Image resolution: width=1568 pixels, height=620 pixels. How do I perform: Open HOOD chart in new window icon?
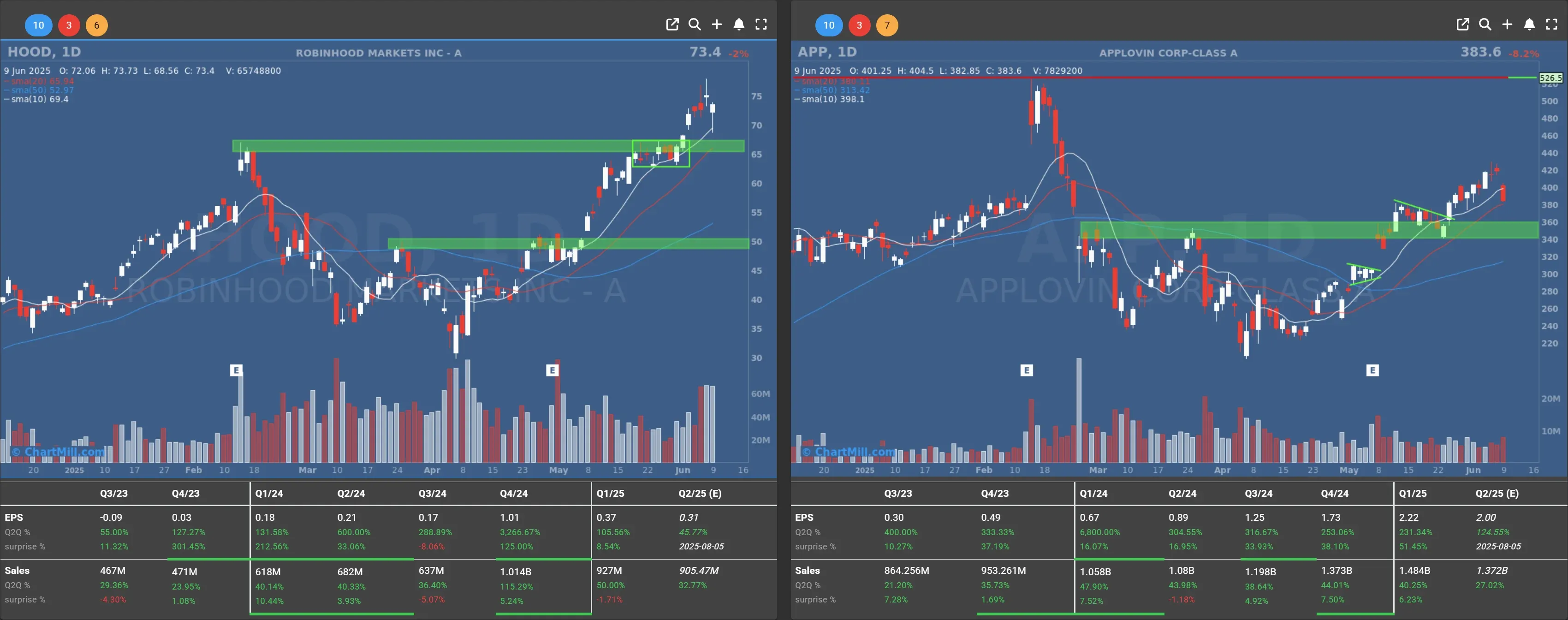tap(672, 24)
